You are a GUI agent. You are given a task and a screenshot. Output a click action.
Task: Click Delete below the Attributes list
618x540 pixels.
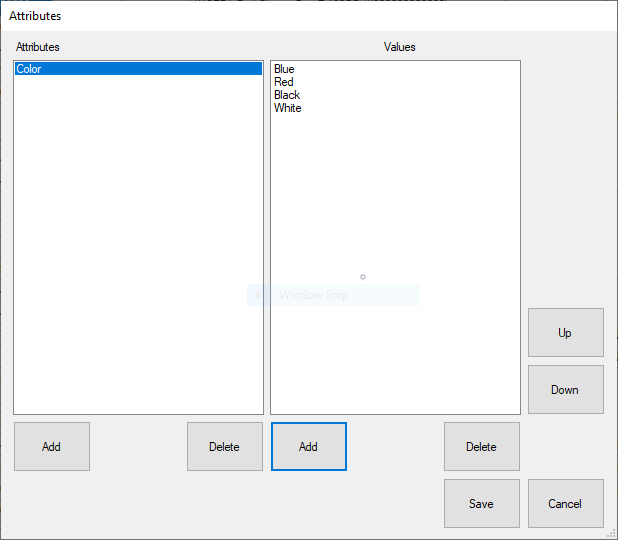pyautogui.click(x=224, y=446)
